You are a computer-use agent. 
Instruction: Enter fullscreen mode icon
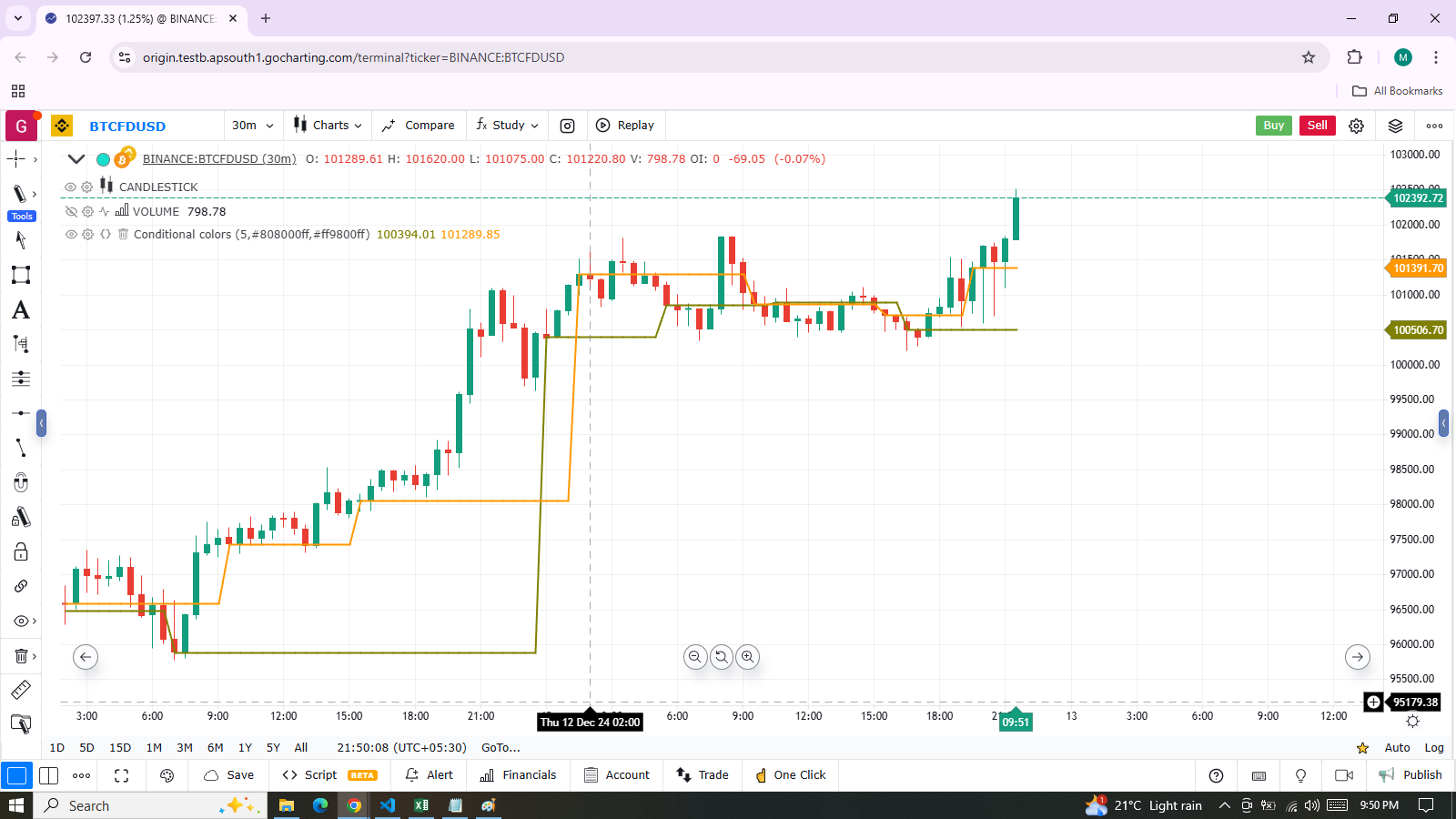pyautogui.click(x=121, y=775)
